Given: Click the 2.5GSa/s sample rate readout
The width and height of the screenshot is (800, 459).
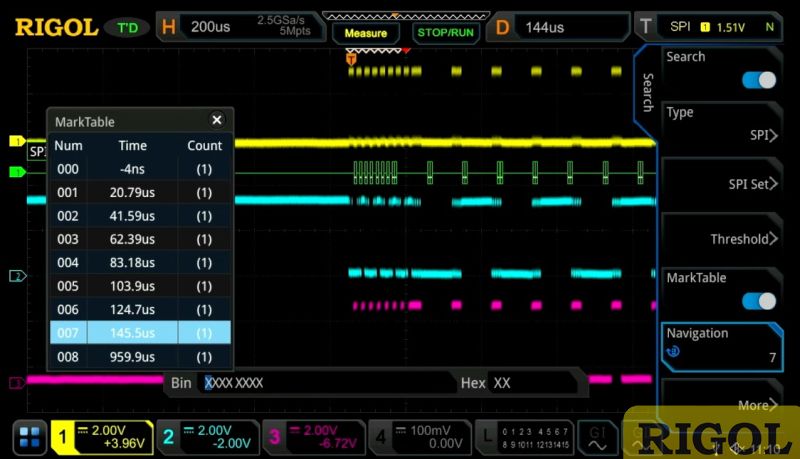Looking at the screenshot, I should pos(281,20).
